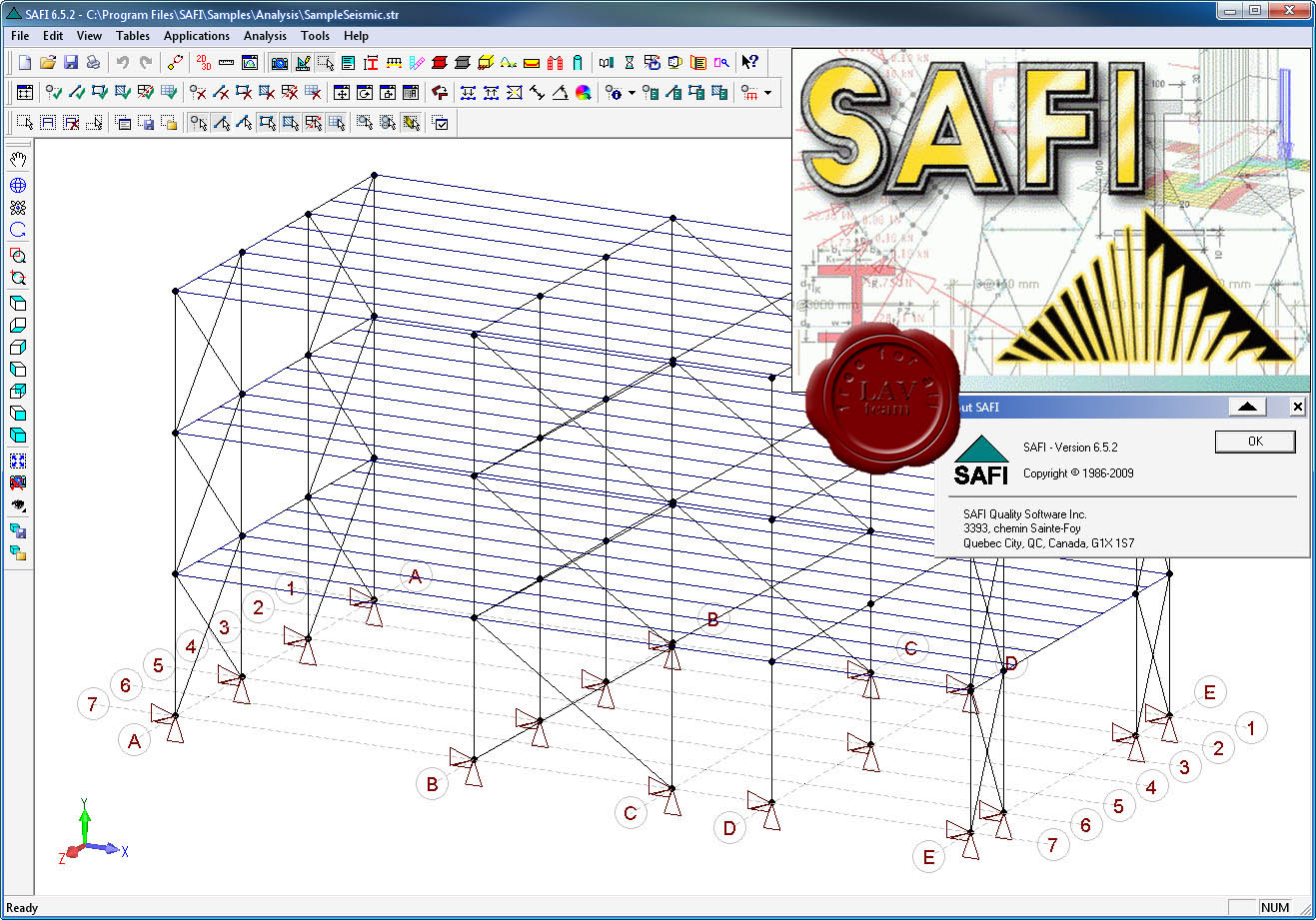Click the Ready status text

[x=22, y=908]
